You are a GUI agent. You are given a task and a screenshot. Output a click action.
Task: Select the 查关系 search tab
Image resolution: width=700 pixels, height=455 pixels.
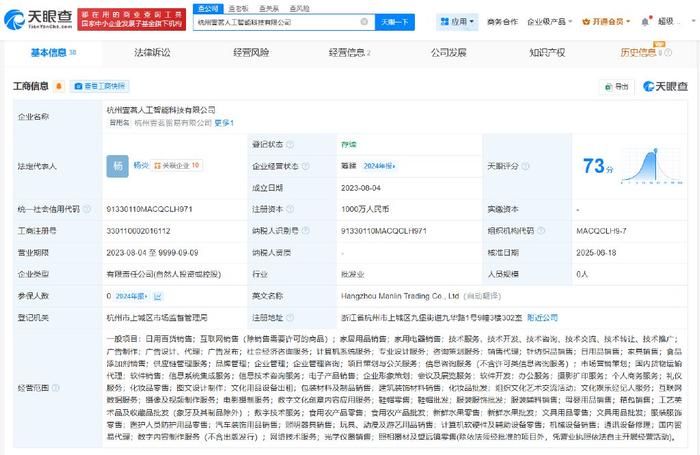(x=269, y=8)
